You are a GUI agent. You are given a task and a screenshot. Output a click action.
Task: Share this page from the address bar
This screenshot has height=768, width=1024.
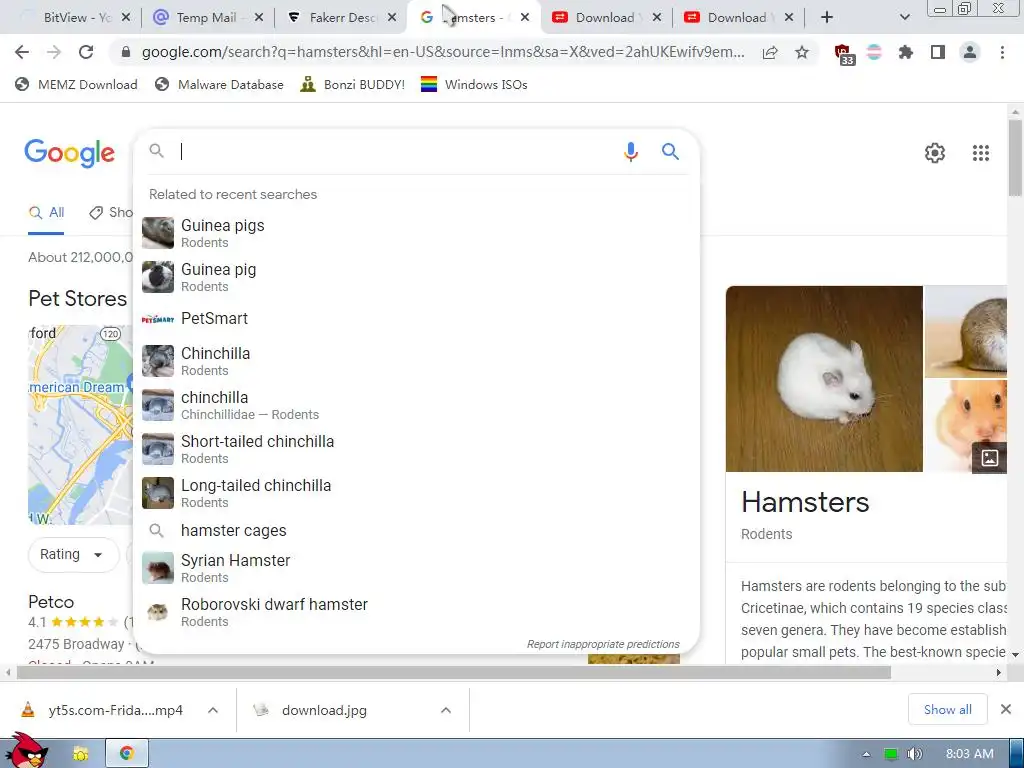pos(770,52)
